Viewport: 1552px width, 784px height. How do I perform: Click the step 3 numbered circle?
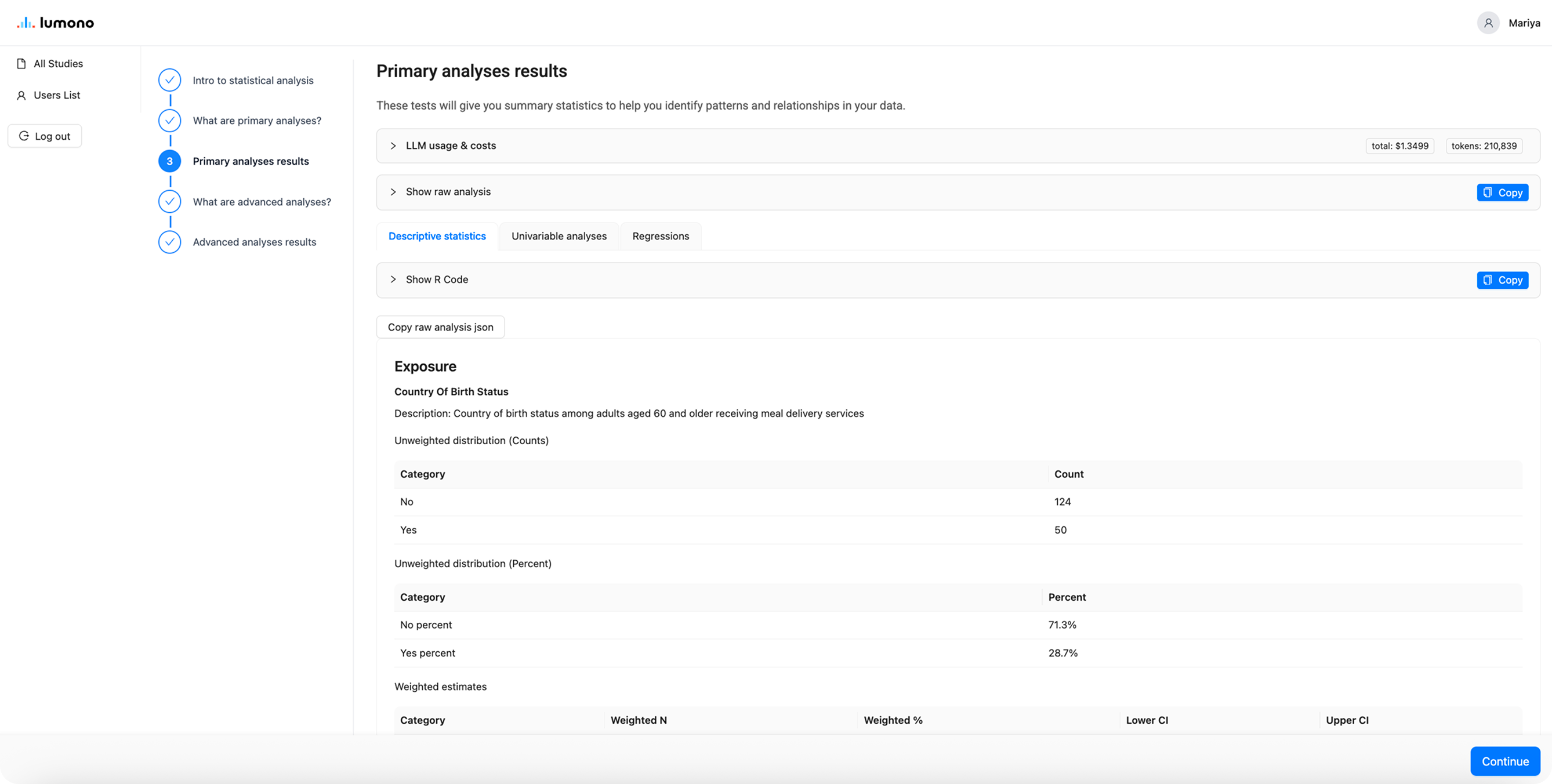tap(170, 161)
